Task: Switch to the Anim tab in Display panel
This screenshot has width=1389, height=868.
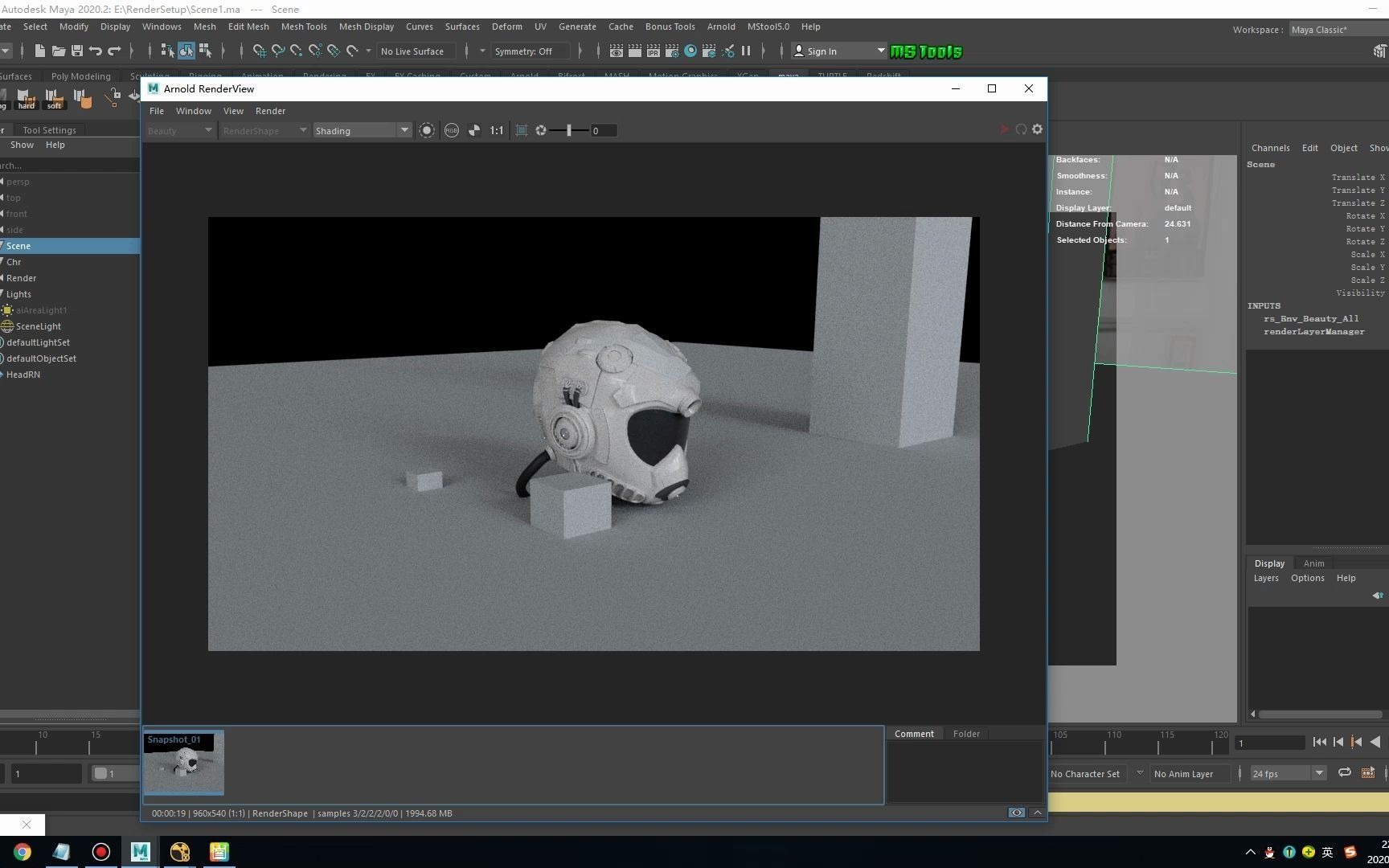Action: (x=1313, y=563)
